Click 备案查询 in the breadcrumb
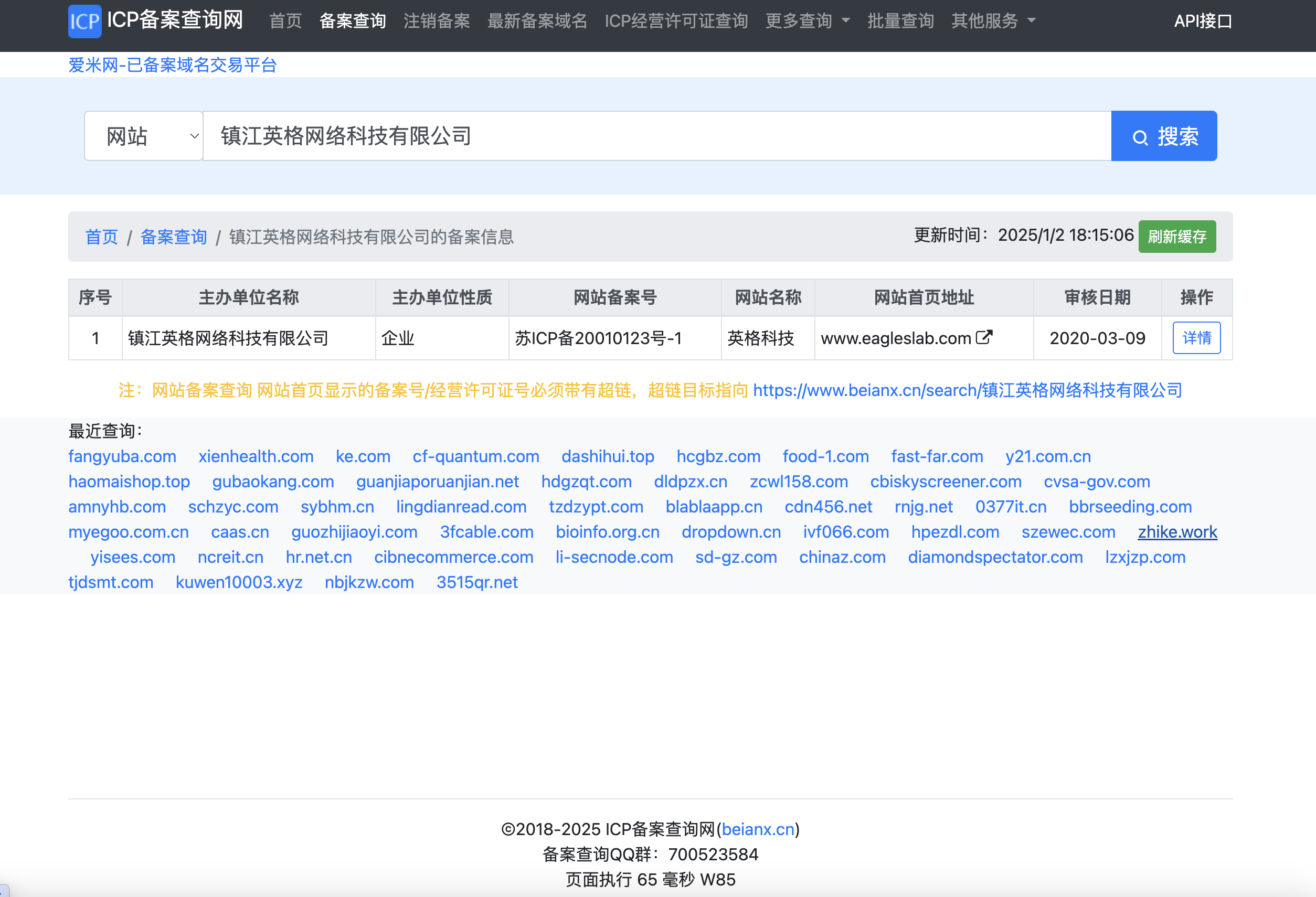1316x897 pixels. [x=173, y=237]
